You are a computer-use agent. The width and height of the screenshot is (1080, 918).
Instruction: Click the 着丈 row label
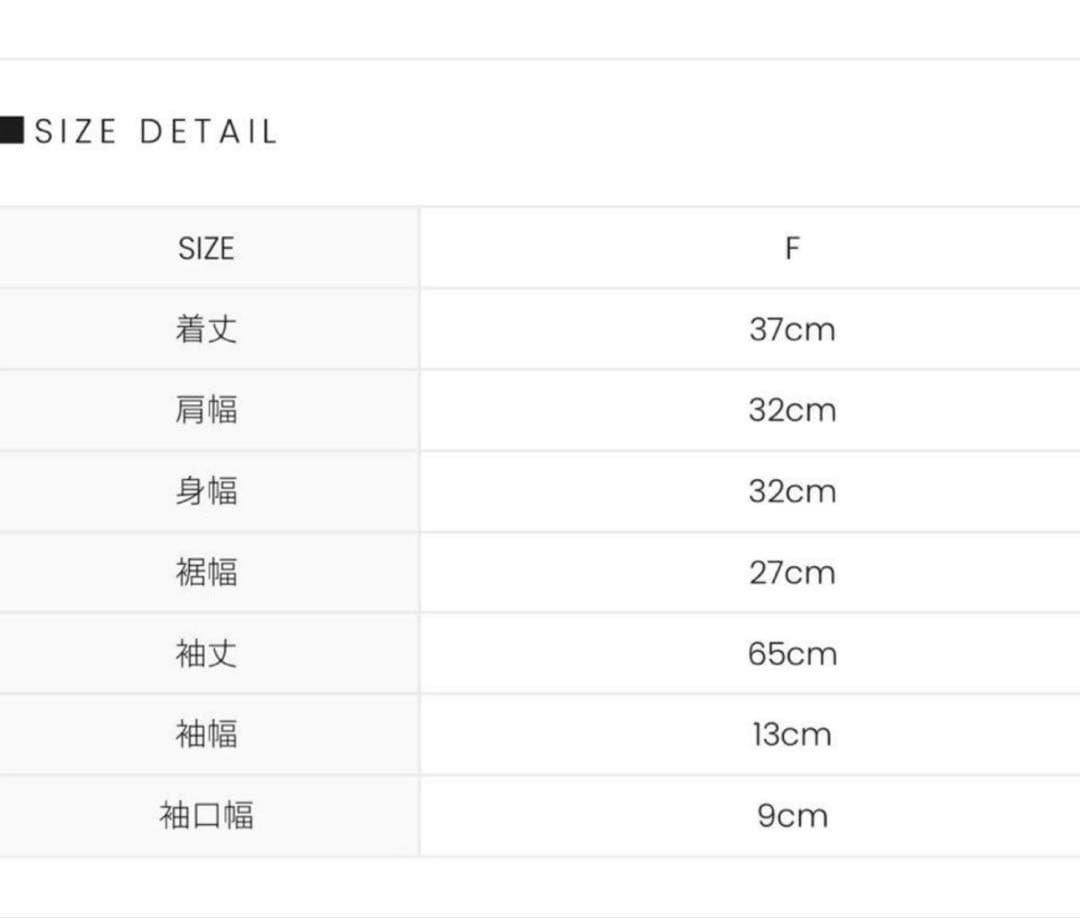pos(206,329)
